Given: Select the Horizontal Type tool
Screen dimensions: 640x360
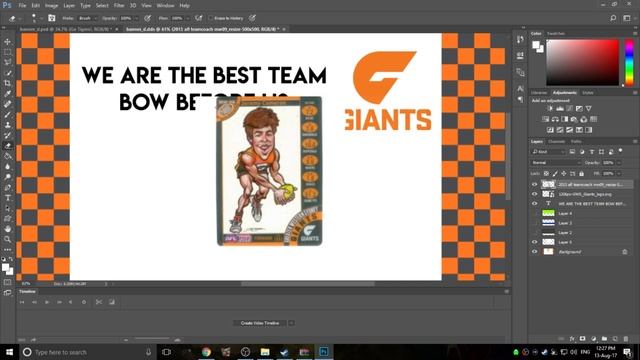Looking at the screenshot, I should (7, 198).
